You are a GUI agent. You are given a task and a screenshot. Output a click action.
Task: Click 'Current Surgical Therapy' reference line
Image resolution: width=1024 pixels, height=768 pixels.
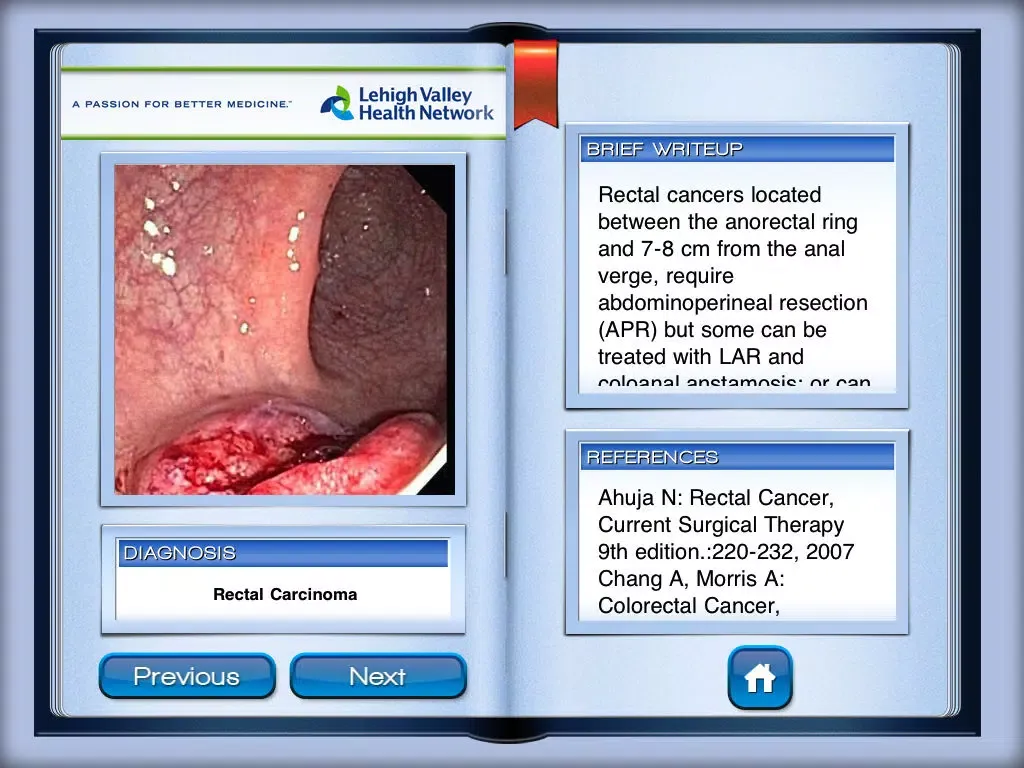(721, 524)
